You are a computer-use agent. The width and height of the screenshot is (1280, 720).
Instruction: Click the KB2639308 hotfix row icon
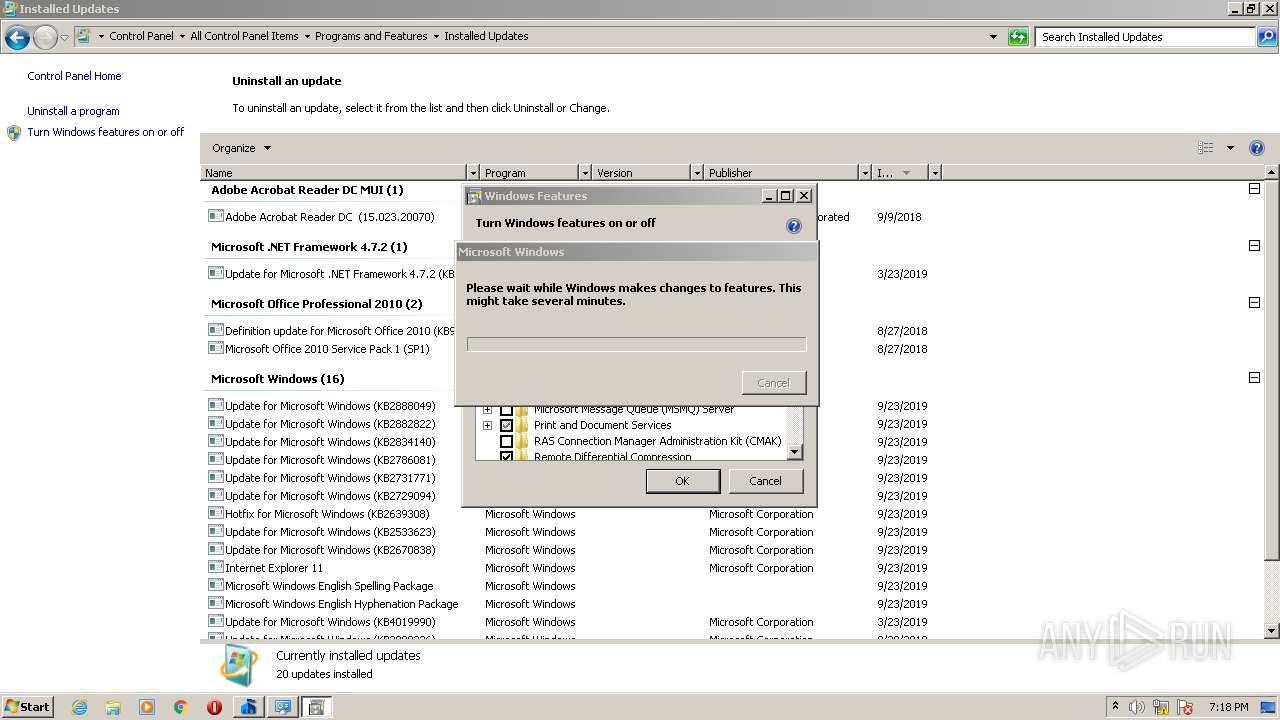[215, 514]
